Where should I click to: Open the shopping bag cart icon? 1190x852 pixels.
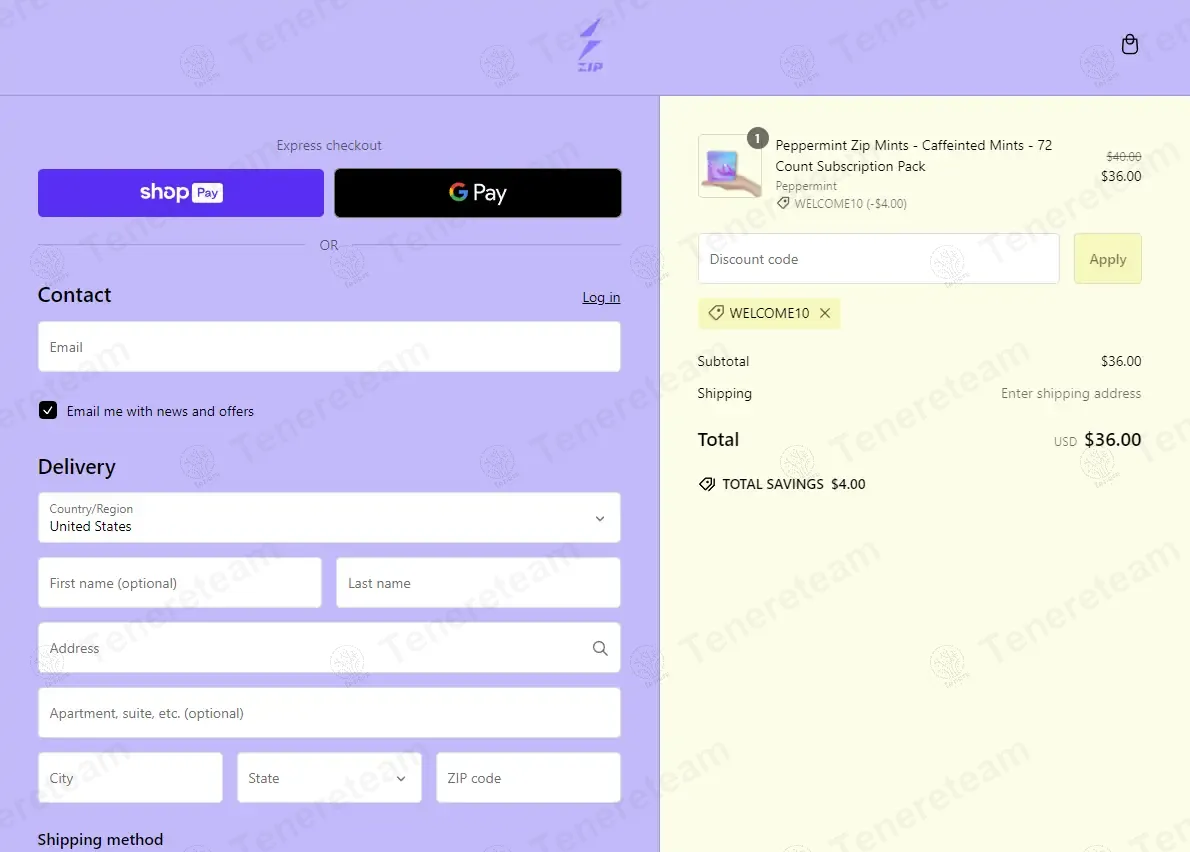pos(1129,45)
